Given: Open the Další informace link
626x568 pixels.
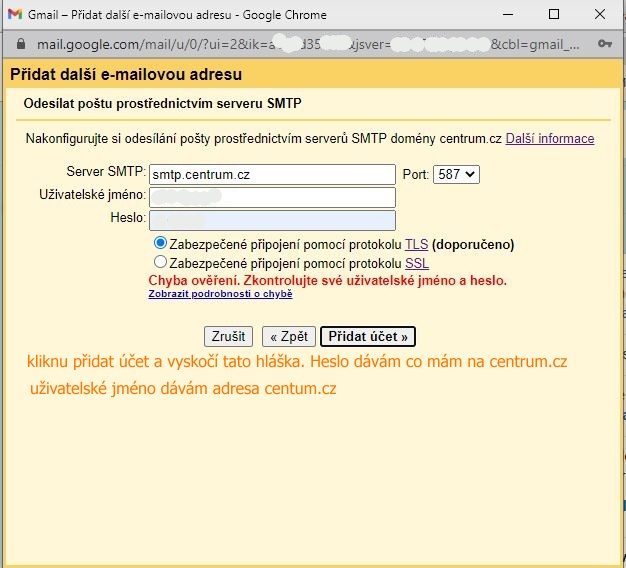Looking at the screenshot, I should (549, 139).
